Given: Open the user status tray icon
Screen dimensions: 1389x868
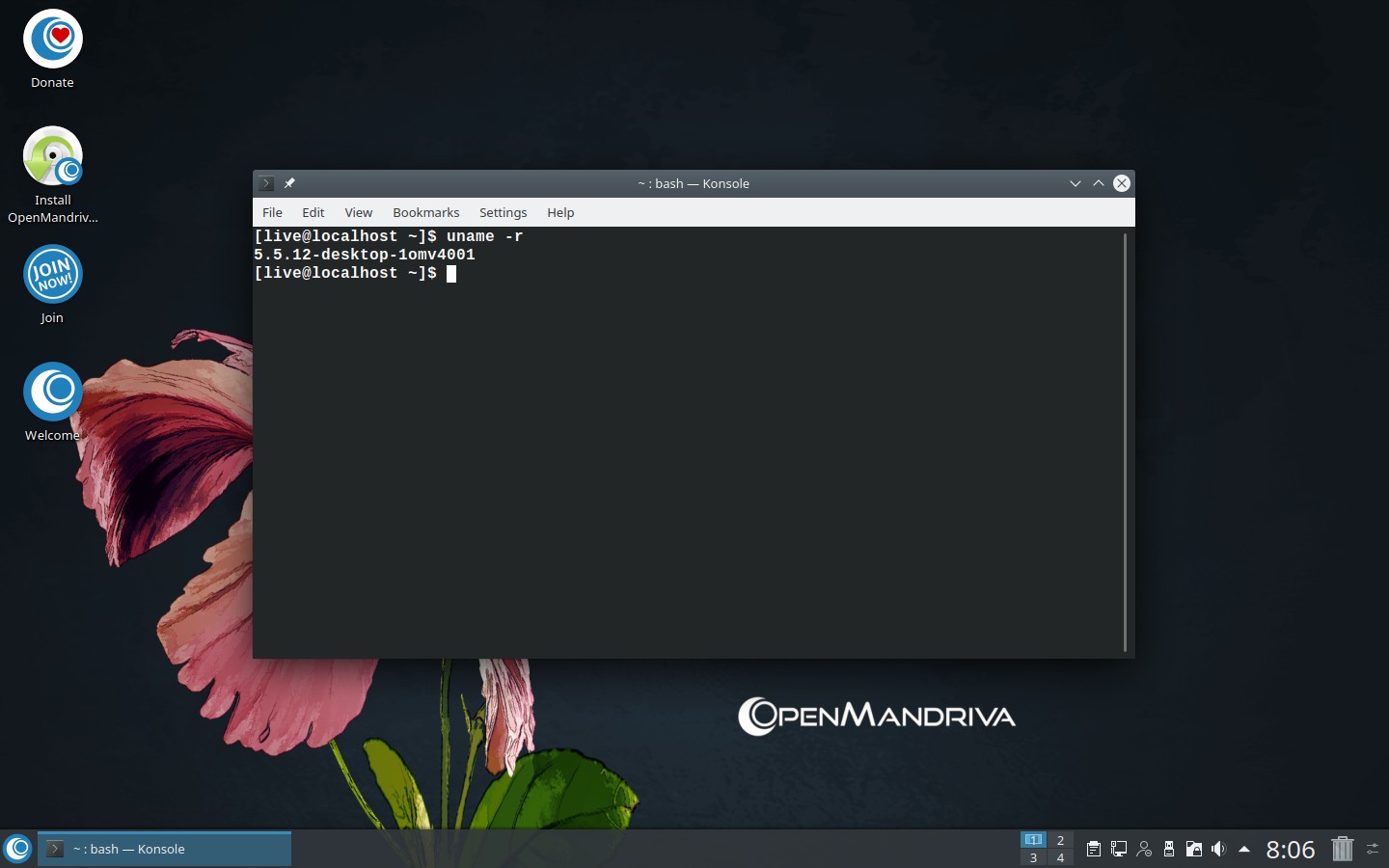Looking at the screenshot, I should [1144, 849].
